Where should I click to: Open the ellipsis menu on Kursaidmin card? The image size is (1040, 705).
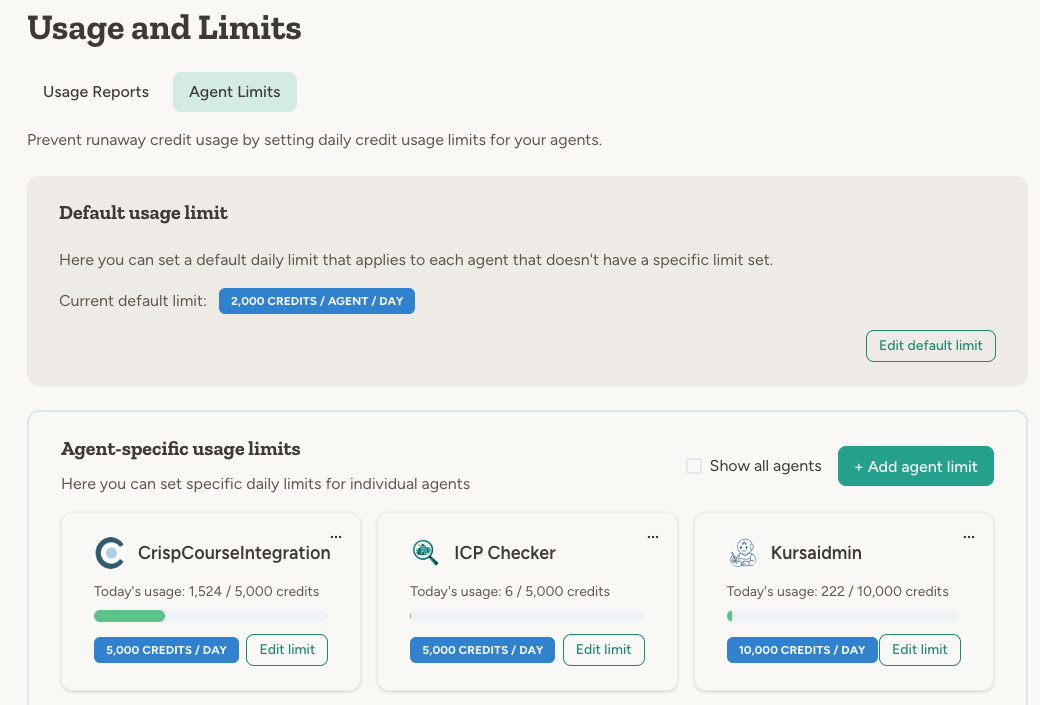[x=969, y=535]
